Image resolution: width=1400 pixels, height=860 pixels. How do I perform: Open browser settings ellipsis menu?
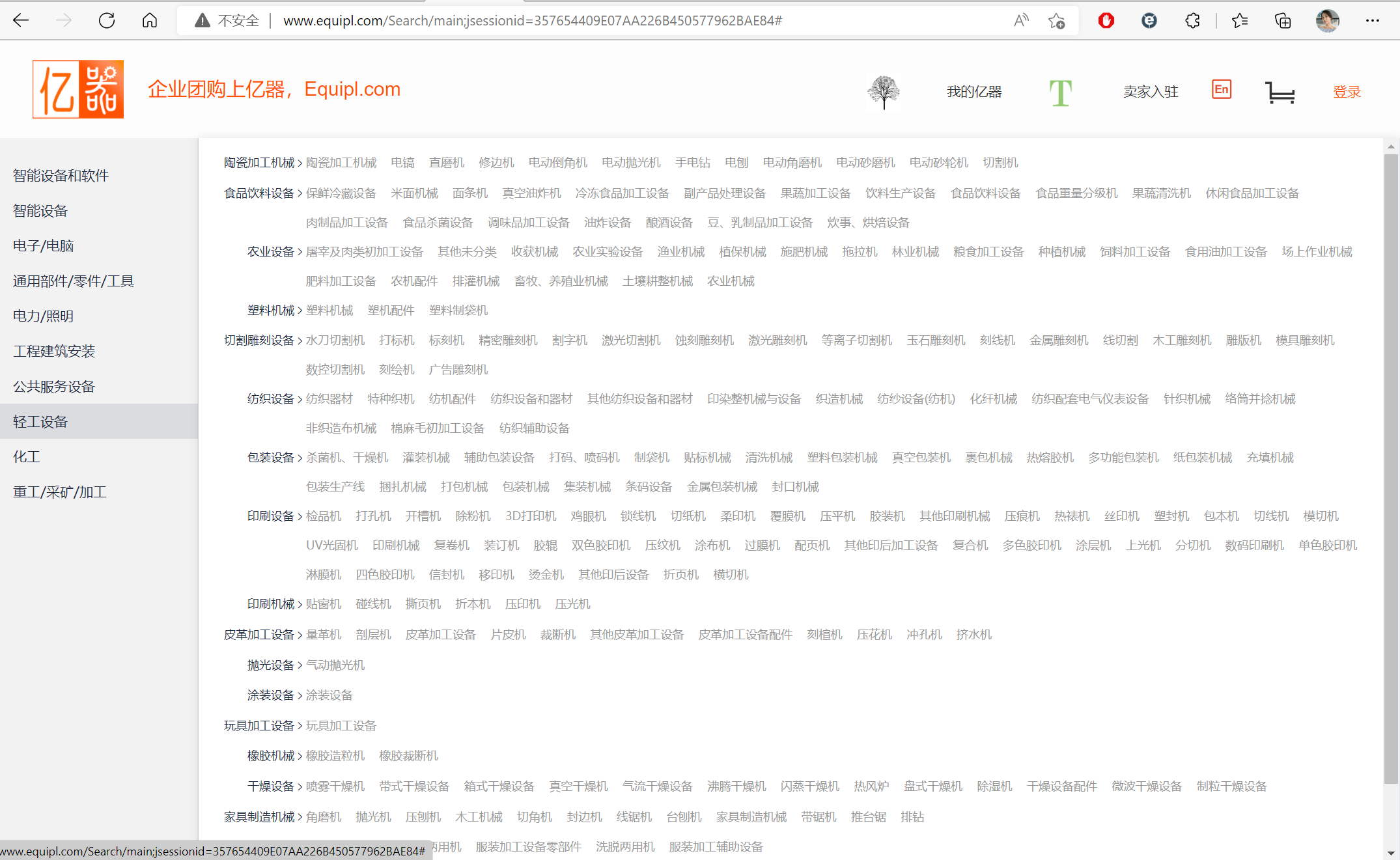tap(1373, 21)
